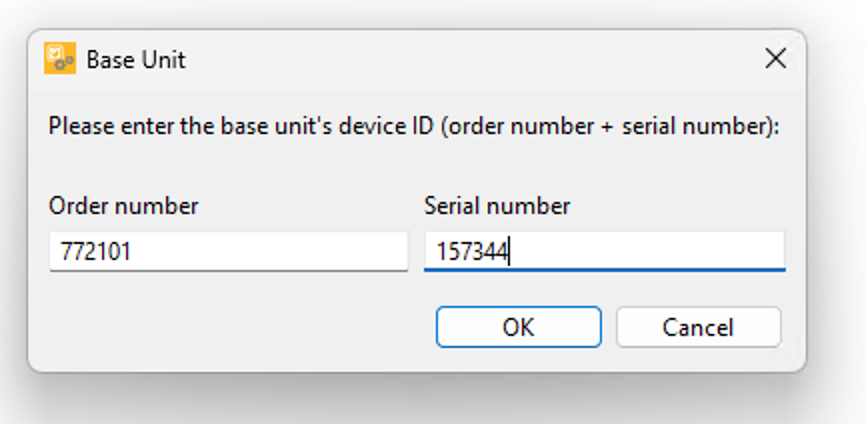Screen dimensions: 866x424
Task: Click the blue underline of the Serial field
Action: [x=604, y=269]
